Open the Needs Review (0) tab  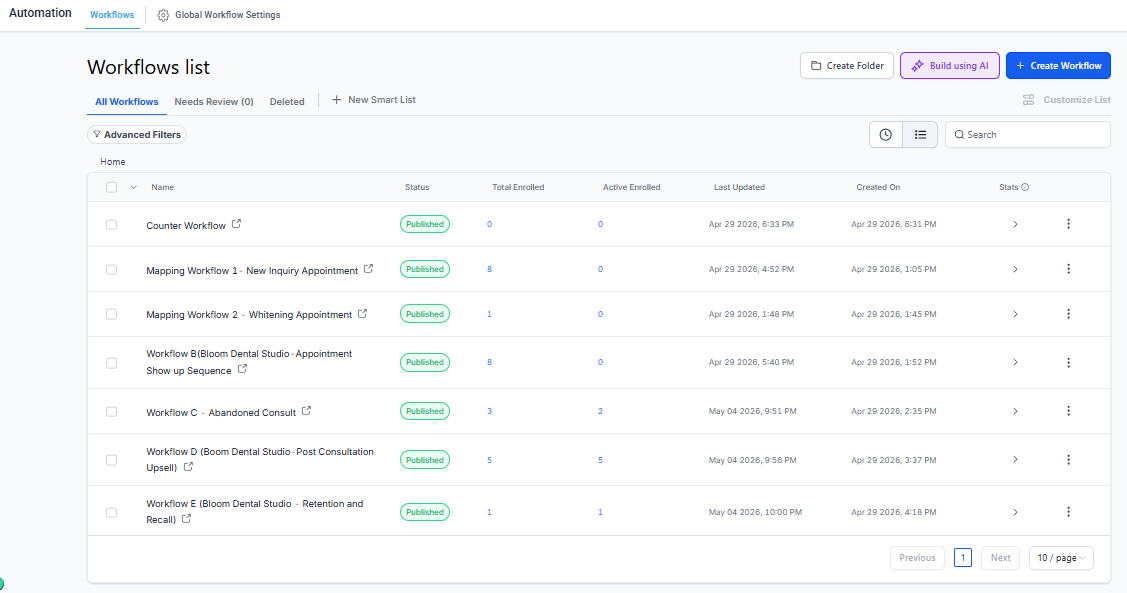click(x=214, y=101)
